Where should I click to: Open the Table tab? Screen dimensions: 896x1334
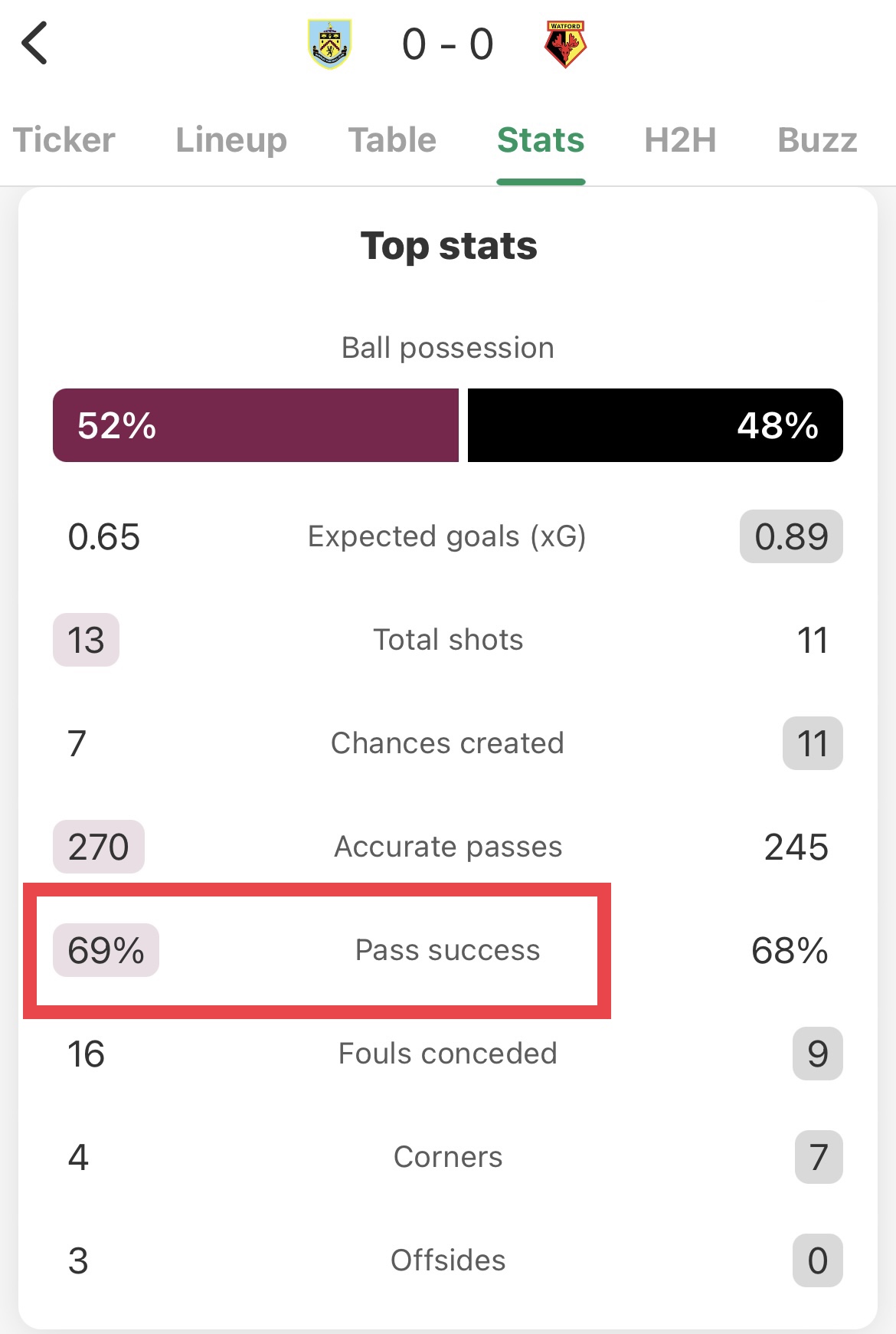coord(392,140)
